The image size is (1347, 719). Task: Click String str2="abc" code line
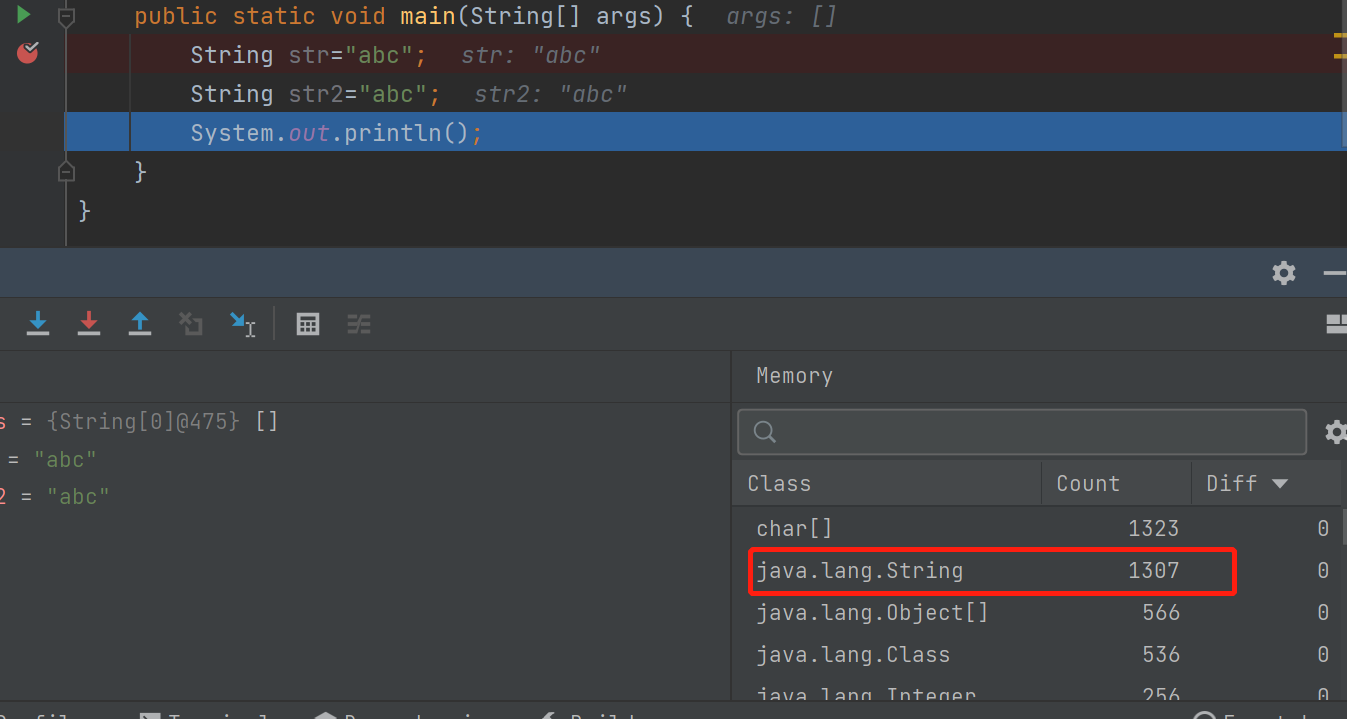point(316,94)
